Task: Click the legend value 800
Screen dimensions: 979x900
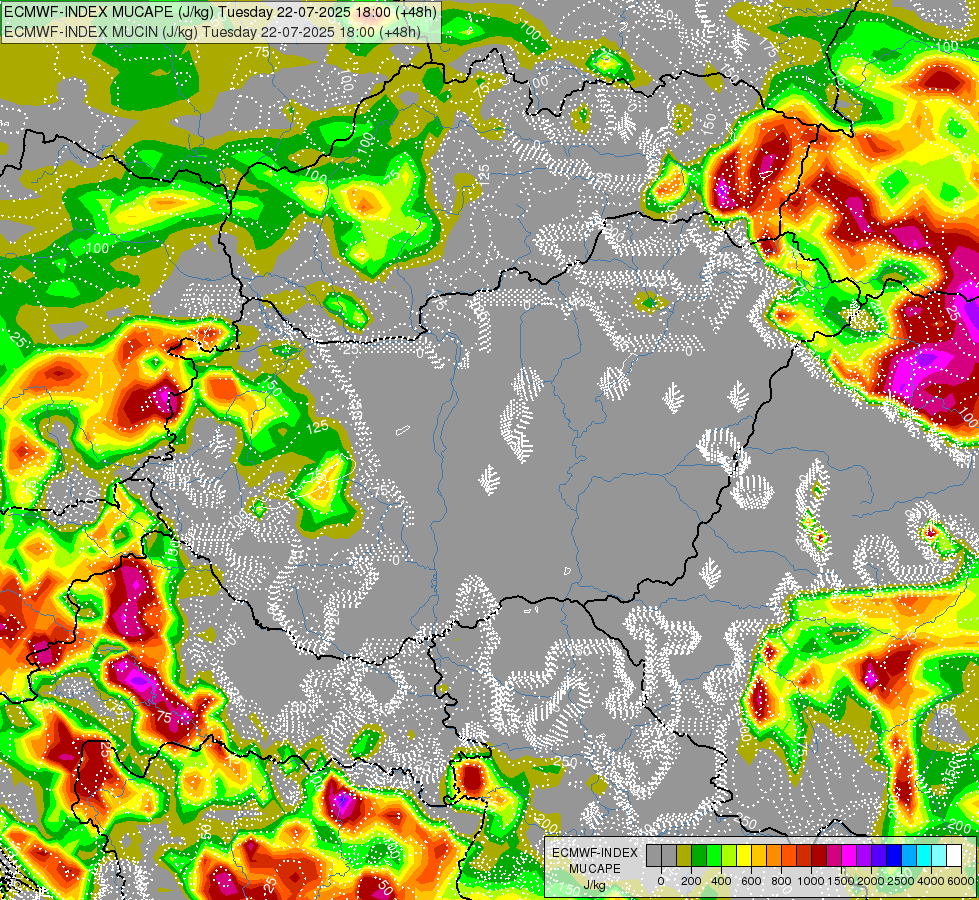Action: pos(782,881)
